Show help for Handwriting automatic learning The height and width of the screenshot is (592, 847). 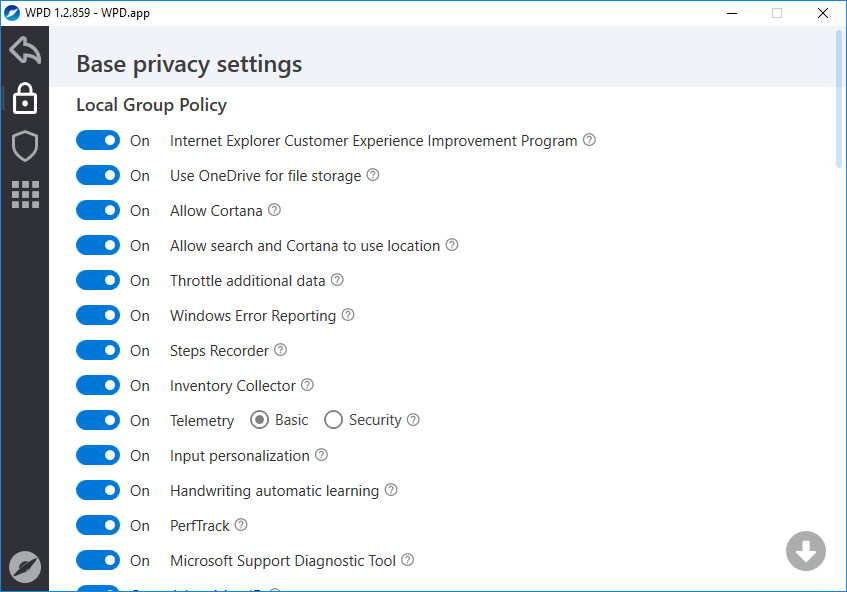(x=391, y=490)
